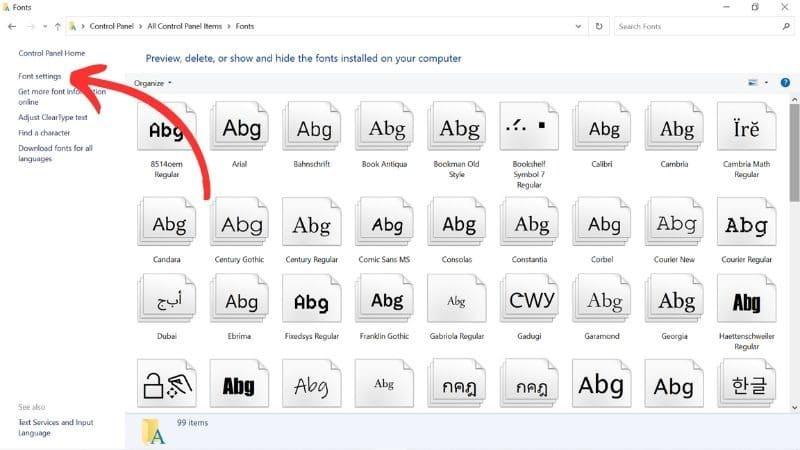The width and height of the screenshot is (800, 450).
Task: Open the Consolas font family
Action: point(457,222)
